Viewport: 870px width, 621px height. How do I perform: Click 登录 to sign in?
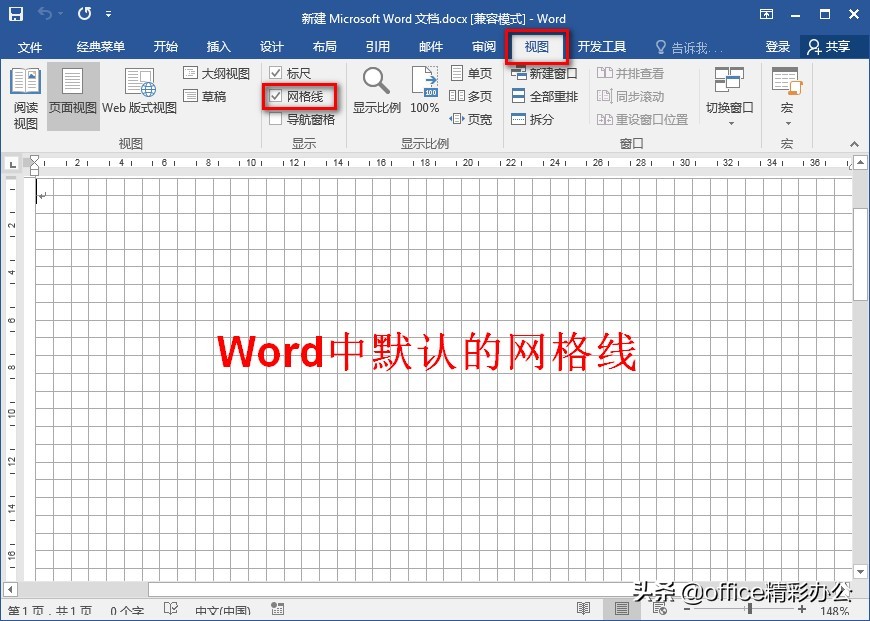point(777,47)
